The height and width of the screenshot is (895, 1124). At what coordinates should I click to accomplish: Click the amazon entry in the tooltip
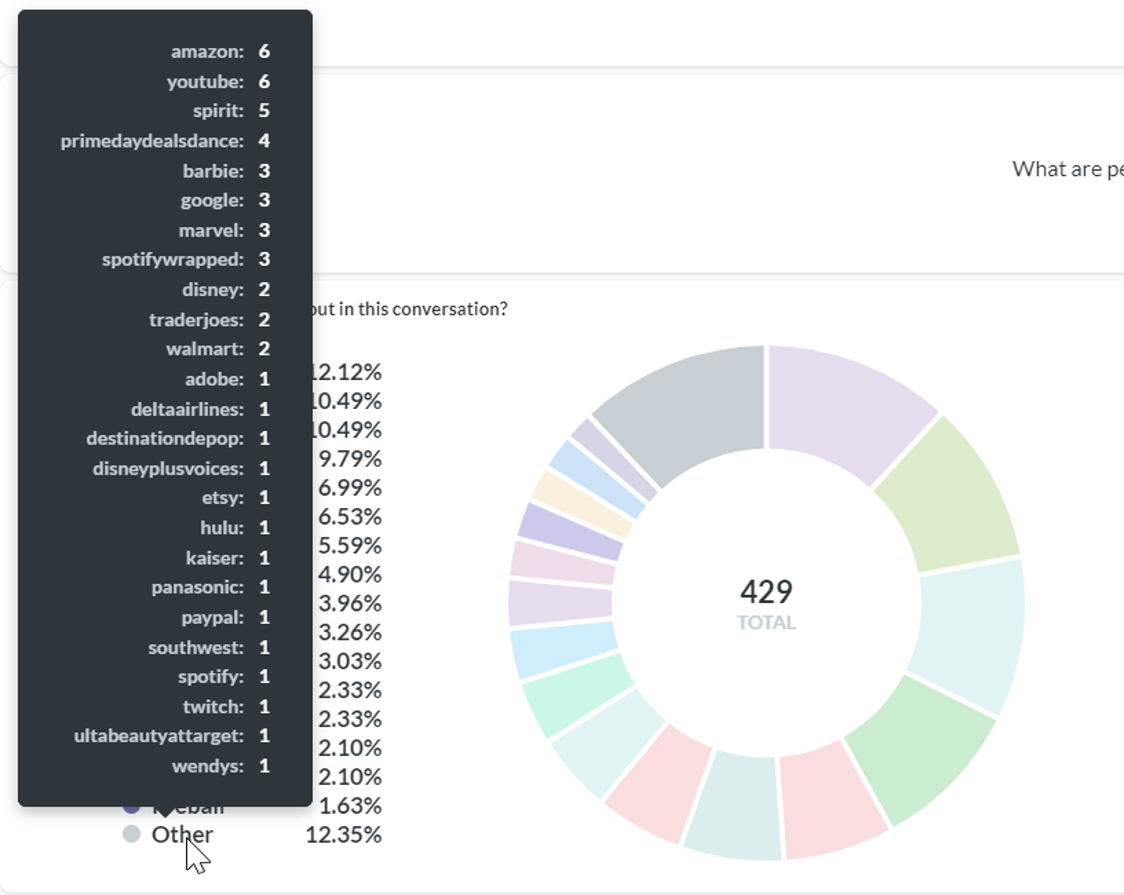207,51
